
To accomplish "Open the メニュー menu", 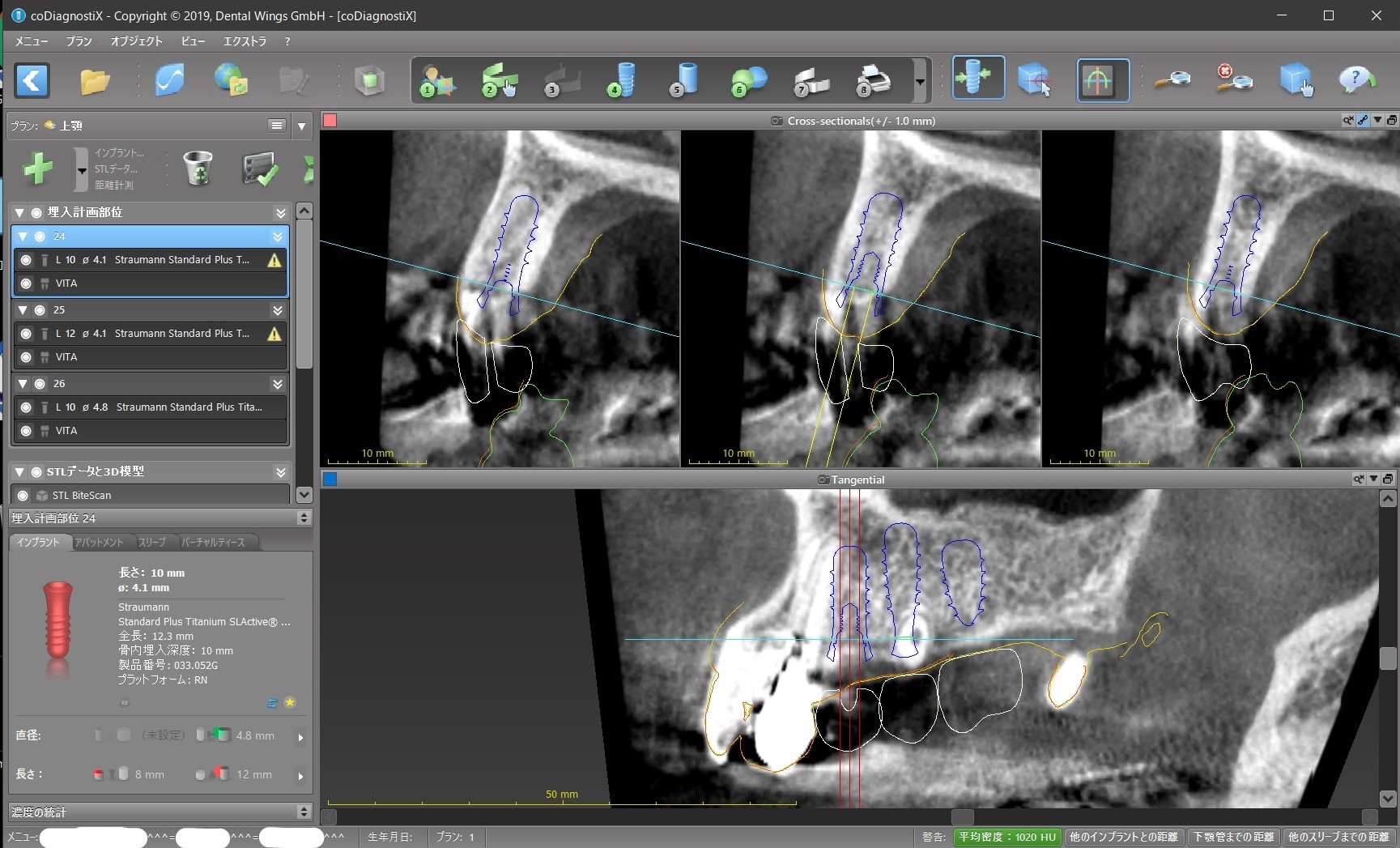I will pyautogui.click(x=32, y=41).
